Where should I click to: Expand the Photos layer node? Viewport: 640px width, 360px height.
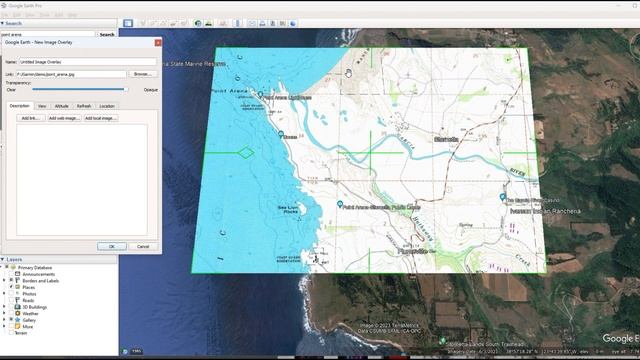click(4, 293)
